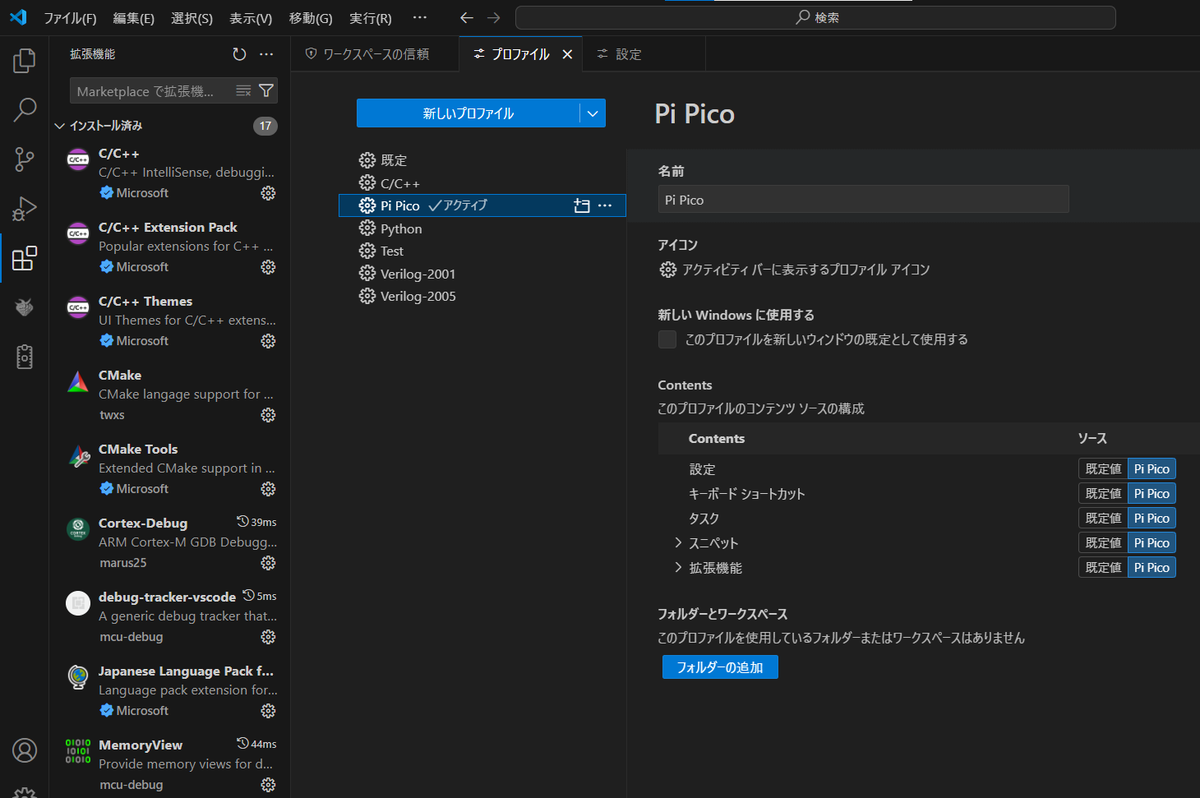
Task: Open the Explorer view in activity bar
Action: pyautogui.click(x=24, y=61)
